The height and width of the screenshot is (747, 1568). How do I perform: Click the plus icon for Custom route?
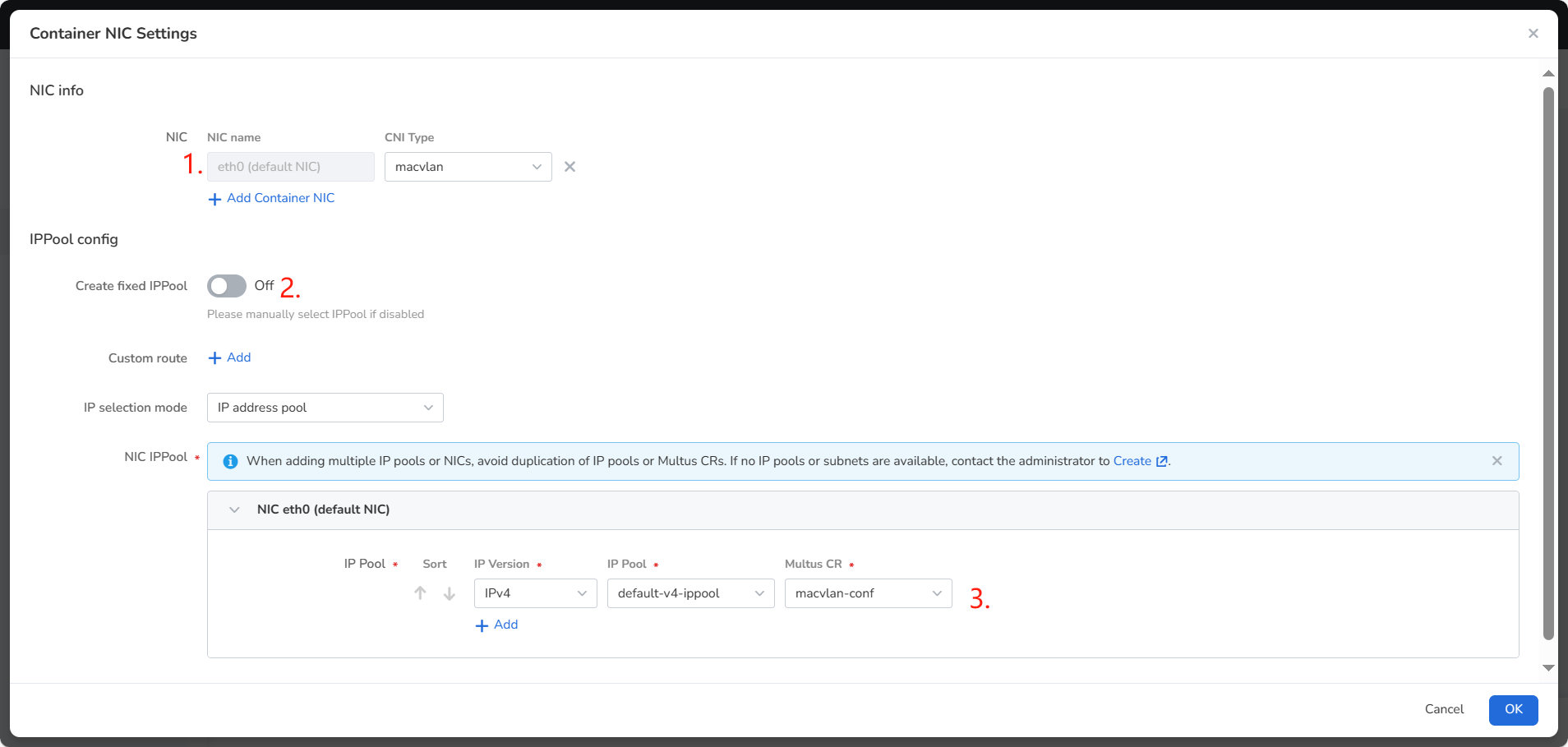tap(214, 358)
